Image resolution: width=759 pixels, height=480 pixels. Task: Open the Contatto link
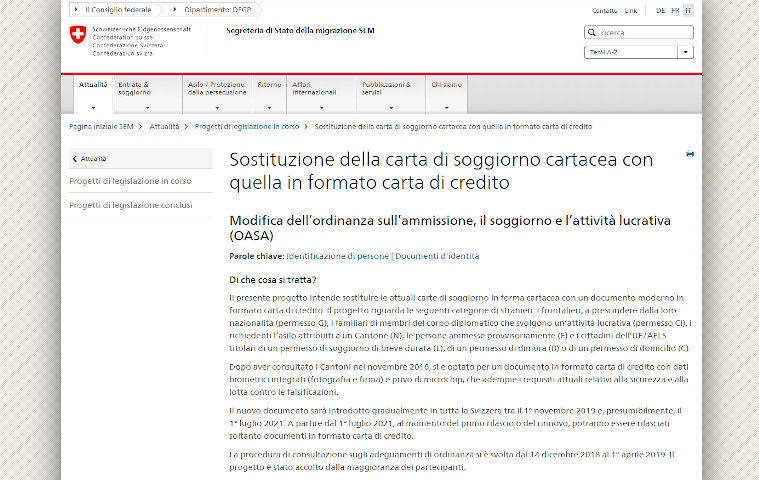(604, 10)
